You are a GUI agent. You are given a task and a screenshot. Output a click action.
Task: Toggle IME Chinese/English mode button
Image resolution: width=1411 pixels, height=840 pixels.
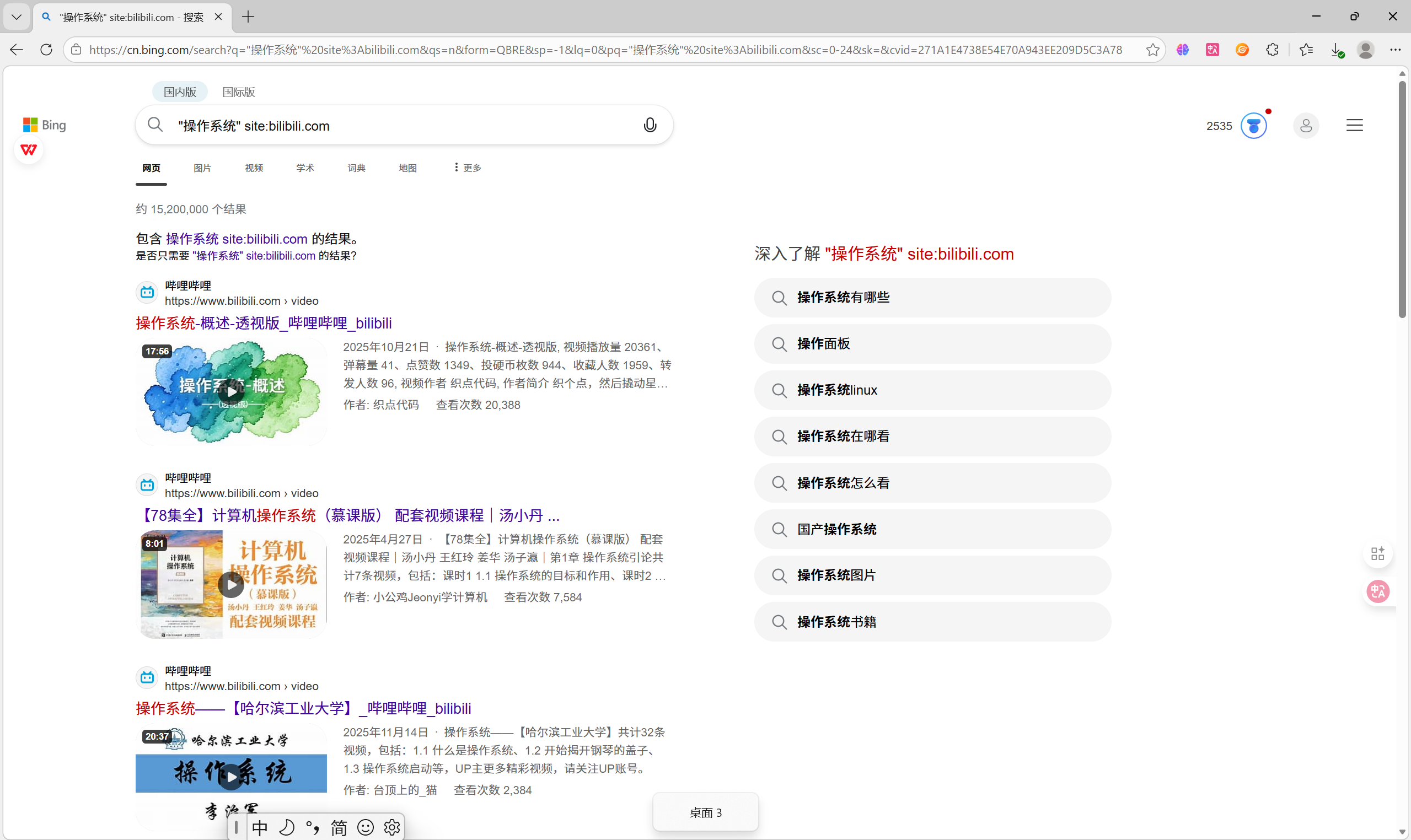coord(260,827)
